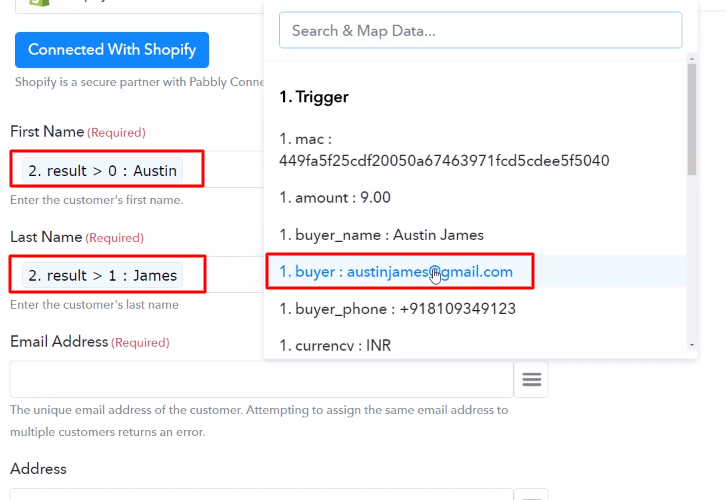Choose the amount : 9.00 entry
Screen dimensions: 726x500
[x=334, y=198]
